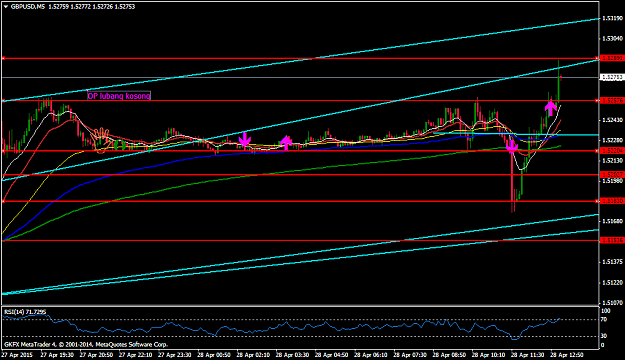Select magenta down arrow above 28 Apr 02:10
Image resolution: width=625 pixels, height=360 pixels.
tap(244, 140)
